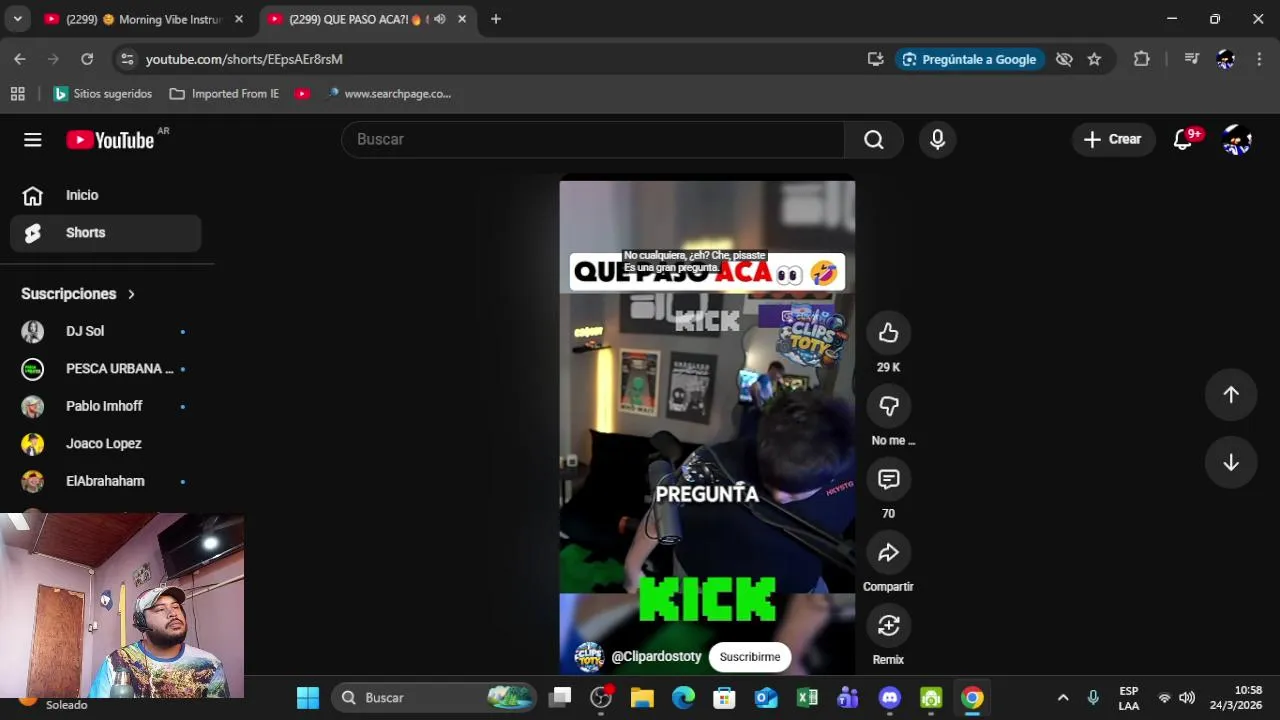The height and width of the screenshot is (720, 1280).
Task: Click the Crear button
Action: click(x=1113, y=140)
